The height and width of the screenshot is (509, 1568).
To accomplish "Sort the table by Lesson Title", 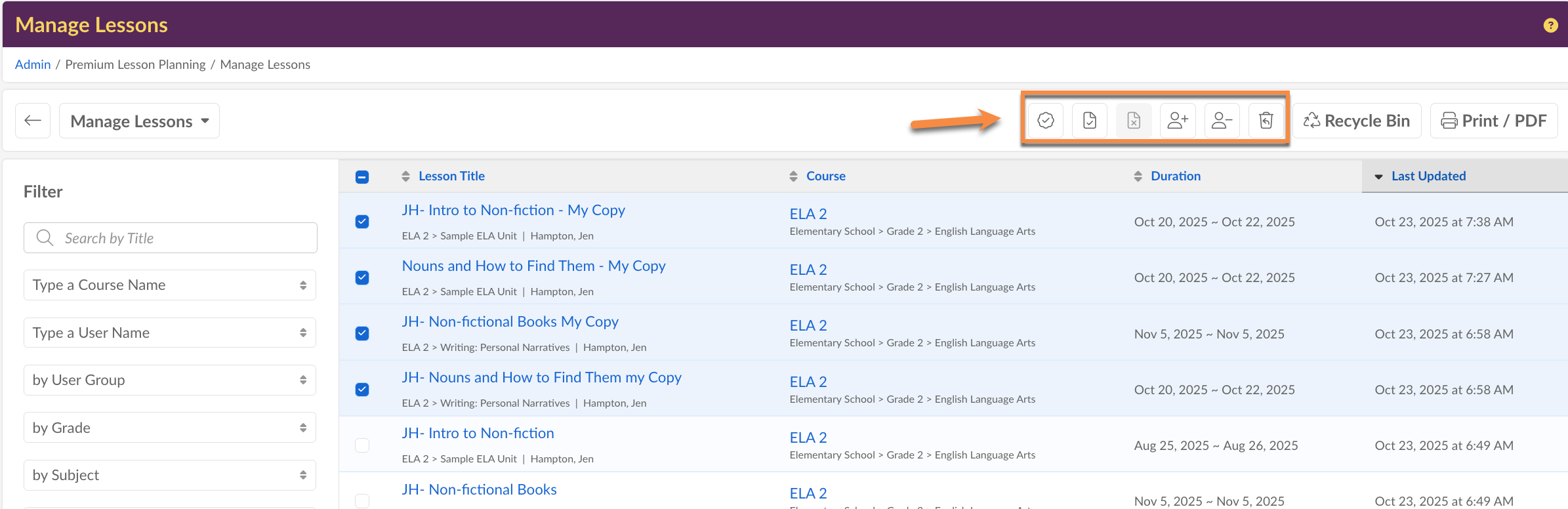I will point(451,176).
